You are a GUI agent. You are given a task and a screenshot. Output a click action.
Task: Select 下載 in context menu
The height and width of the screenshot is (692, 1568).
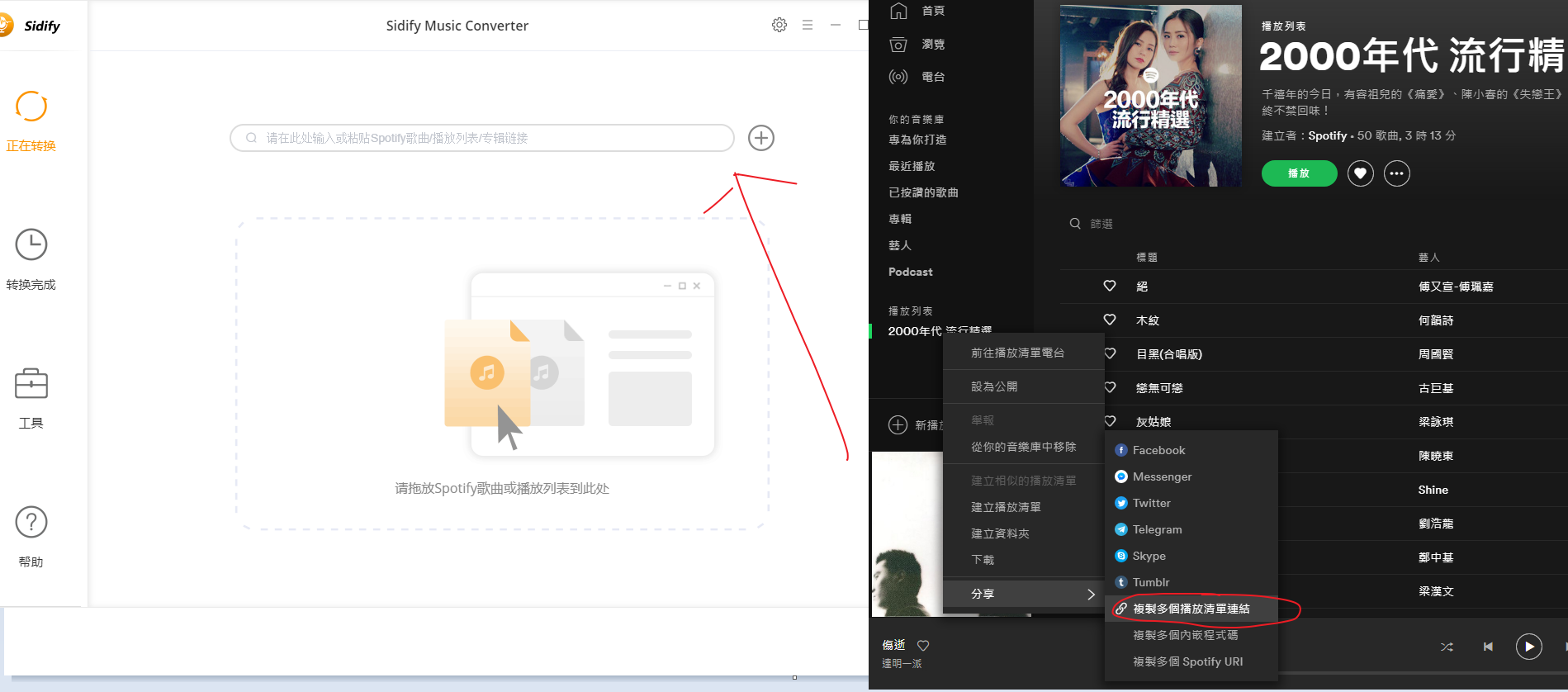(1024, 560)
